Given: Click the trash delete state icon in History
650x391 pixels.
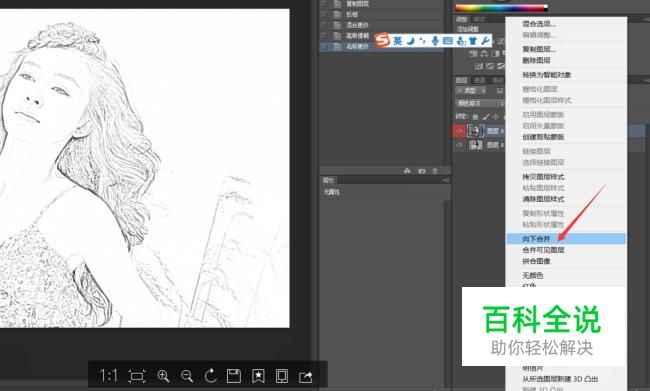Looking at the screenshot, I should click(x=435, y=171).
